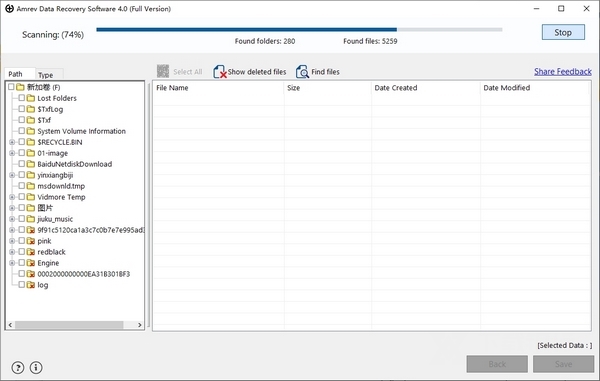Click the tree scrollbar left arrow
Screen dimensions: 600x381
pyautogui.click(x=10, y=325)
